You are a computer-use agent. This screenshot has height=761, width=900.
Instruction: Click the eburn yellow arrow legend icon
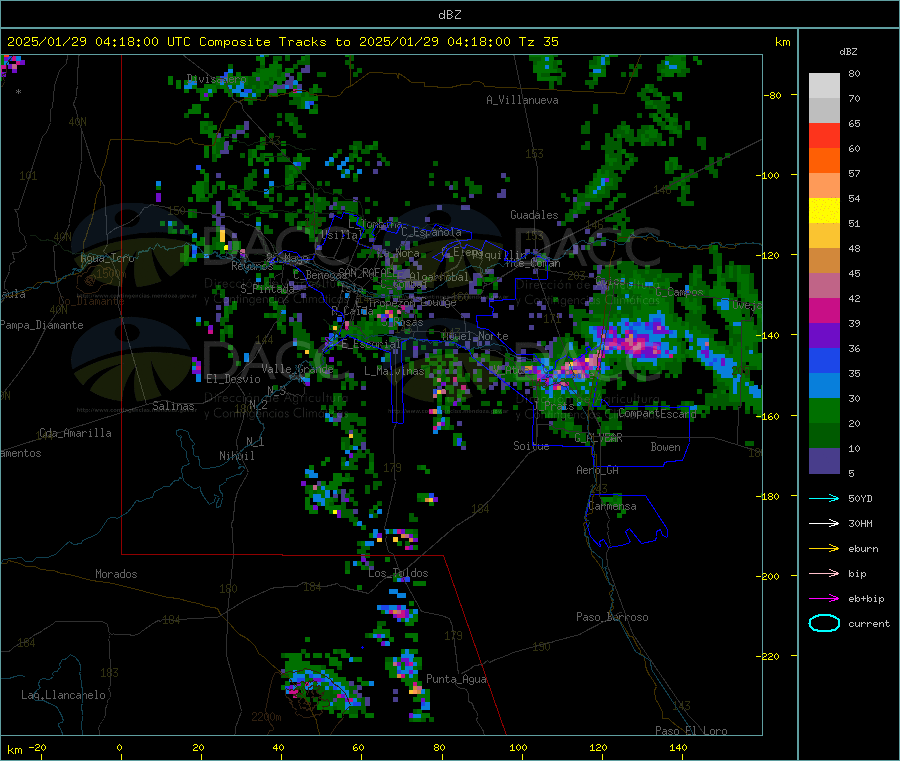click(824, 549)
